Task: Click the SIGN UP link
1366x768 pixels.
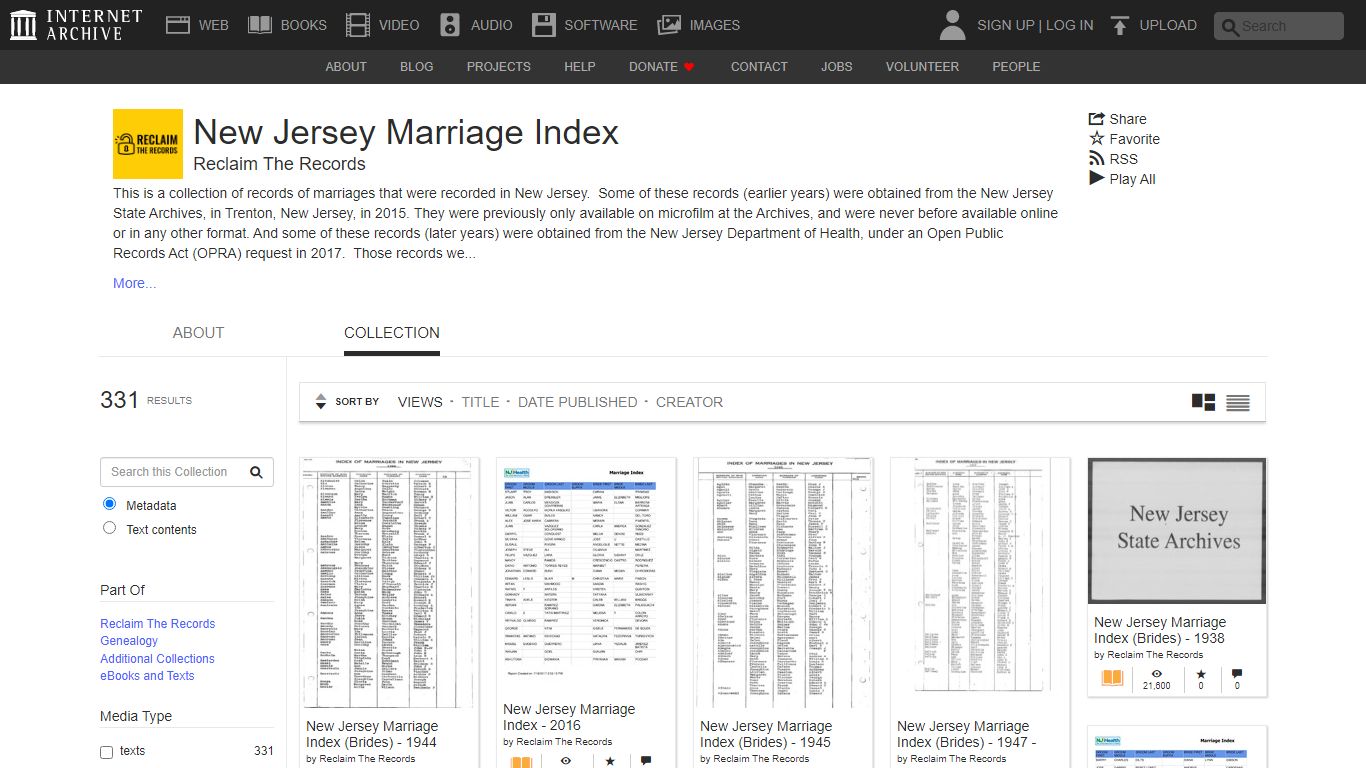Action: [x=1005, y=25]
